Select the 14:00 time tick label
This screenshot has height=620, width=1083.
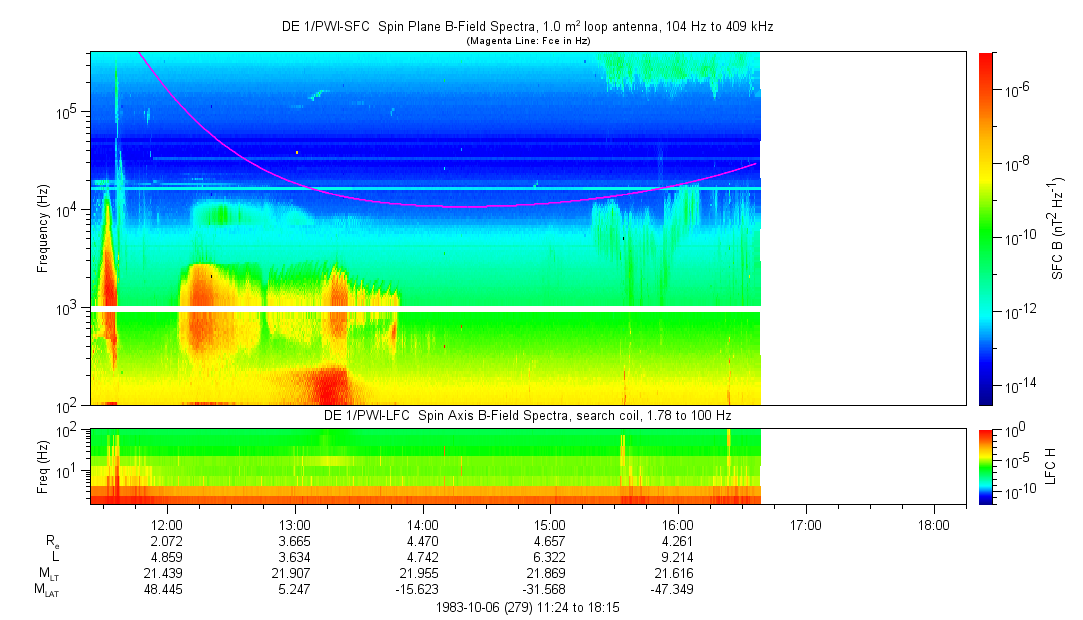click(422, 524)
